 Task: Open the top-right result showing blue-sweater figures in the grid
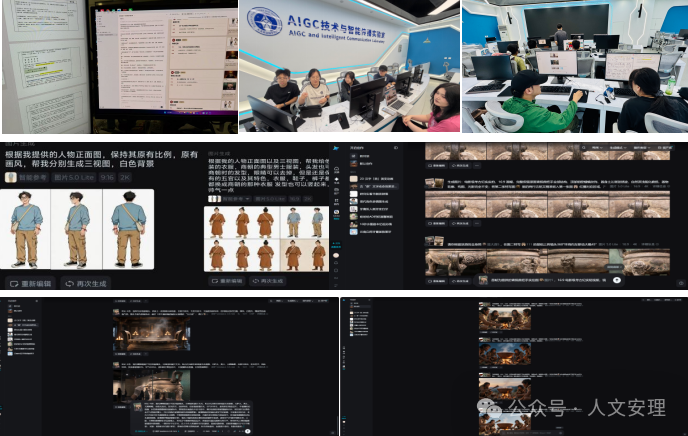click(305, 222)
